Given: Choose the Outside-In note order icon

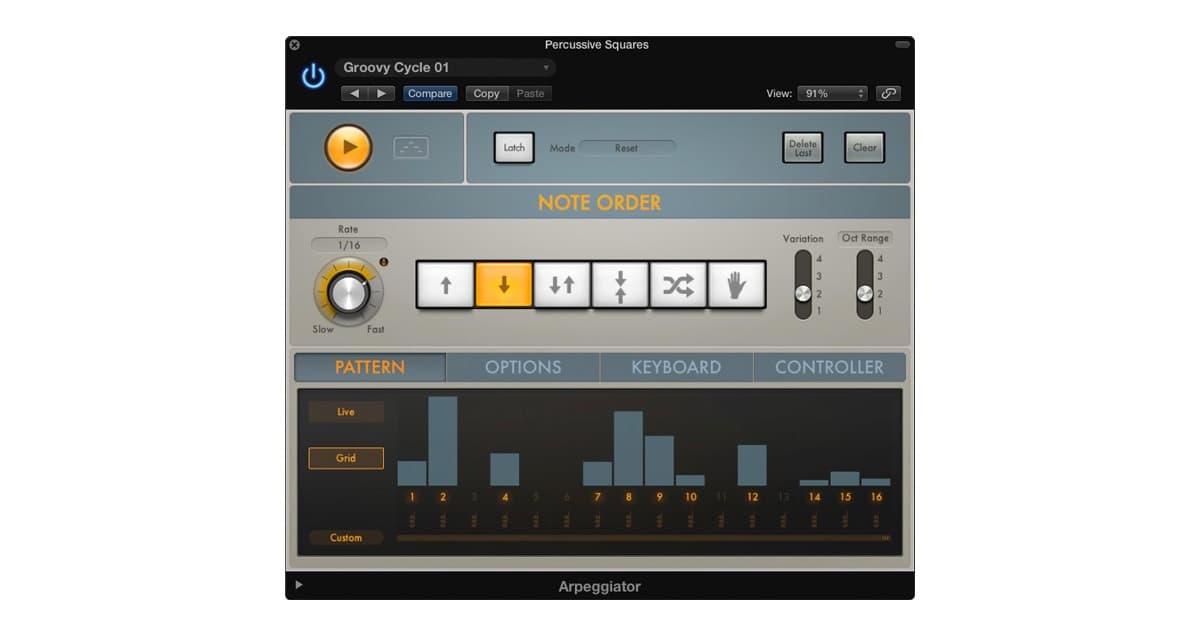Looking at the screenshot, I should point(620,285).
